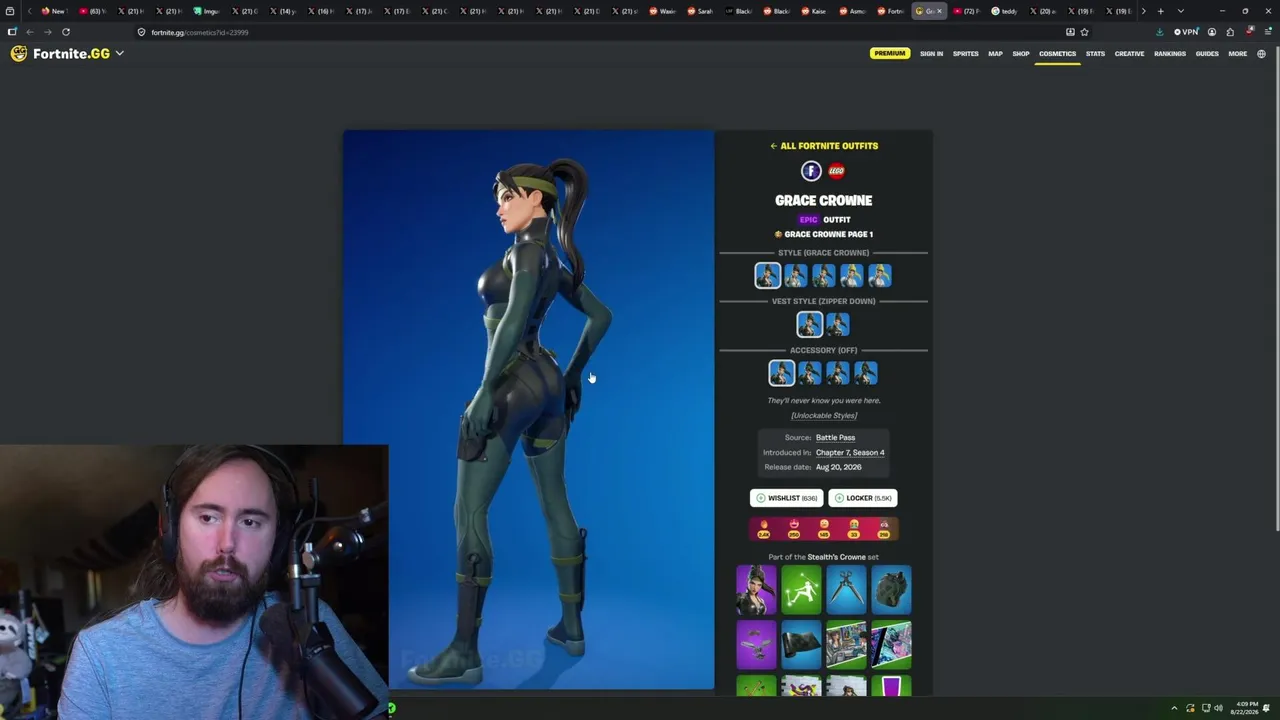This screenshot has width=1280, height=720.
Task: Select the fourth Grace Crowne style
Action: pos(852,275)
